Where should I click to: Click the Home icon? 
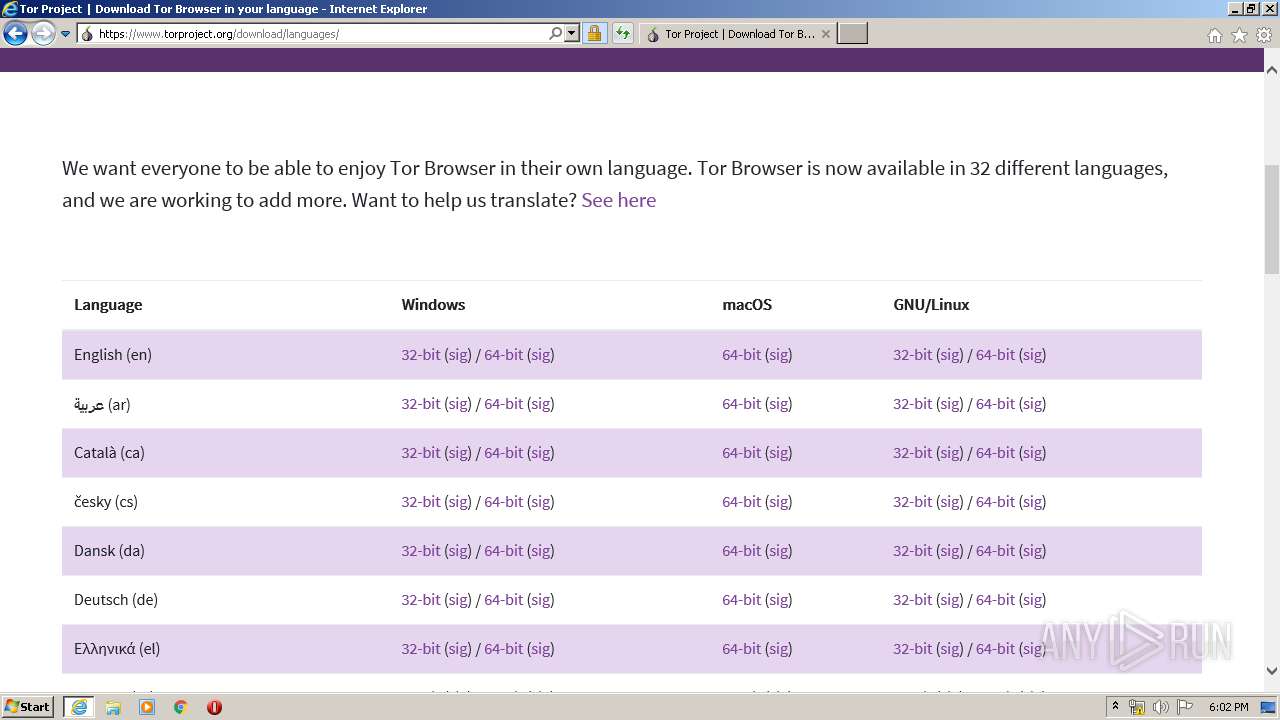[x=1214, y=35]
